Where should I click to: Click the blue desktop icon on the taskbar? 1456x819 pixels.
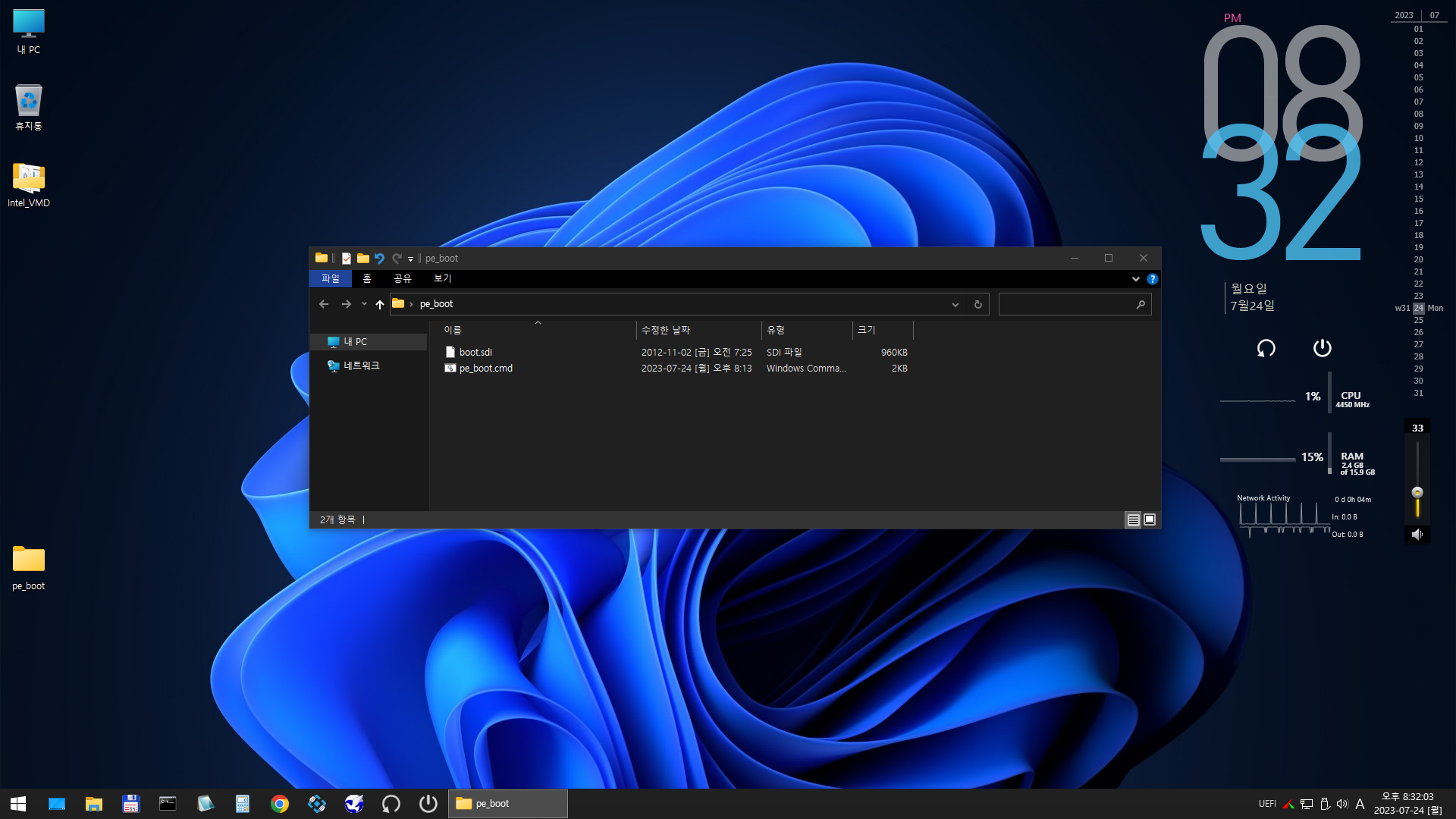coord(57,804)
